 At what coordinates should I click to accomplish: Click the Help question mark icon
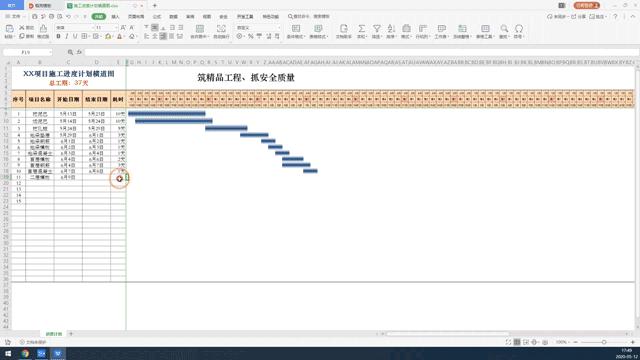pos(615,16)
